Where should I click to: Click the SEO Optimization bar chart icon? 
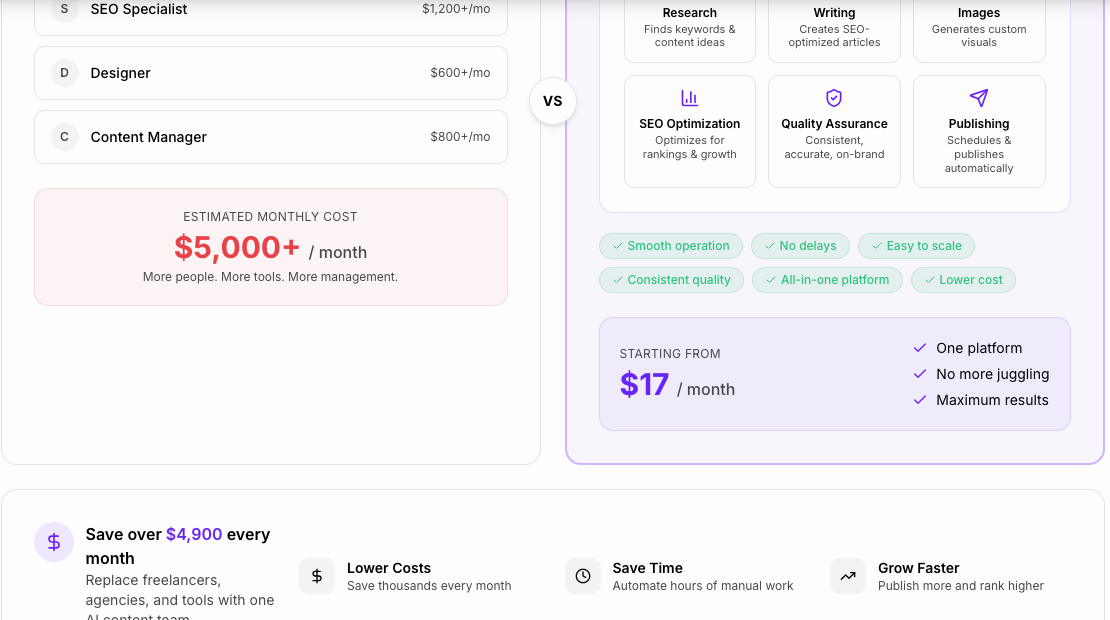690,98
